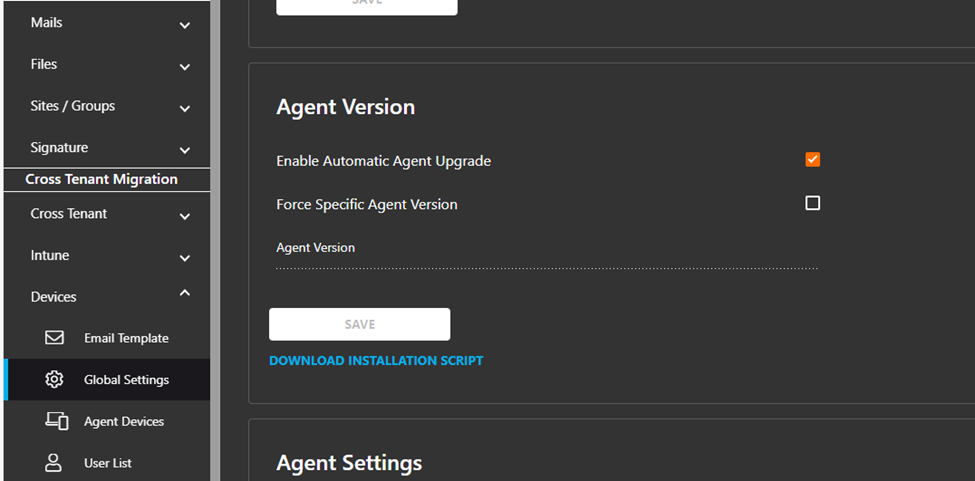Expand Sites / Groups chevron
The width and height of the screenshot is (975, 481).
pyautogui.click(x=185, y=109)
